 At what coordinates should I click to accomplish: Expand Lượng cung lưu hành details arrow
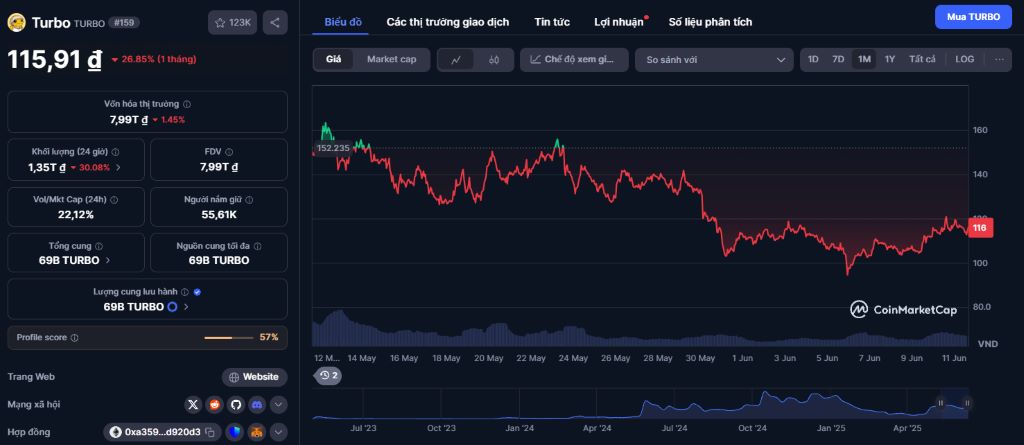pyautogui.click(x=186, y=306)
